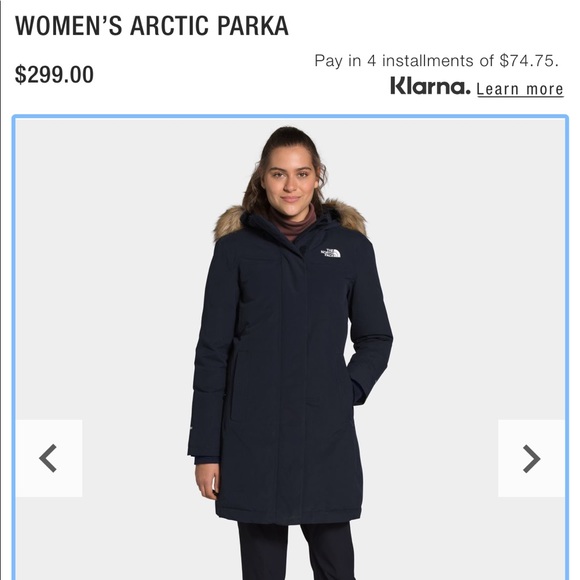
Task: Click the parka's bottom hem
Action: [289, 515]
